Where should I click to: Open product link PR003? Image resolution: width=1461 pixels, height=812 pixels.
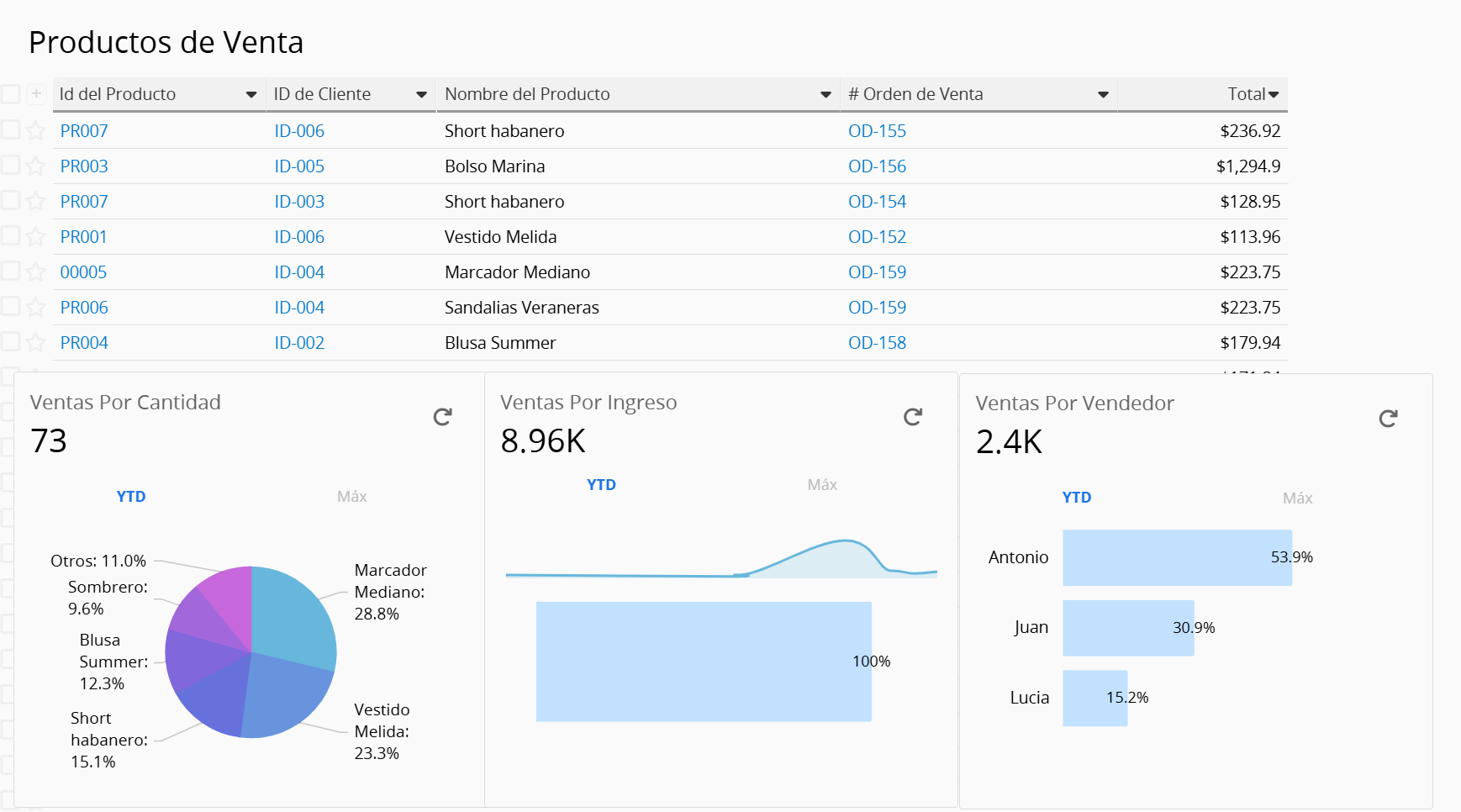[84, 166]
